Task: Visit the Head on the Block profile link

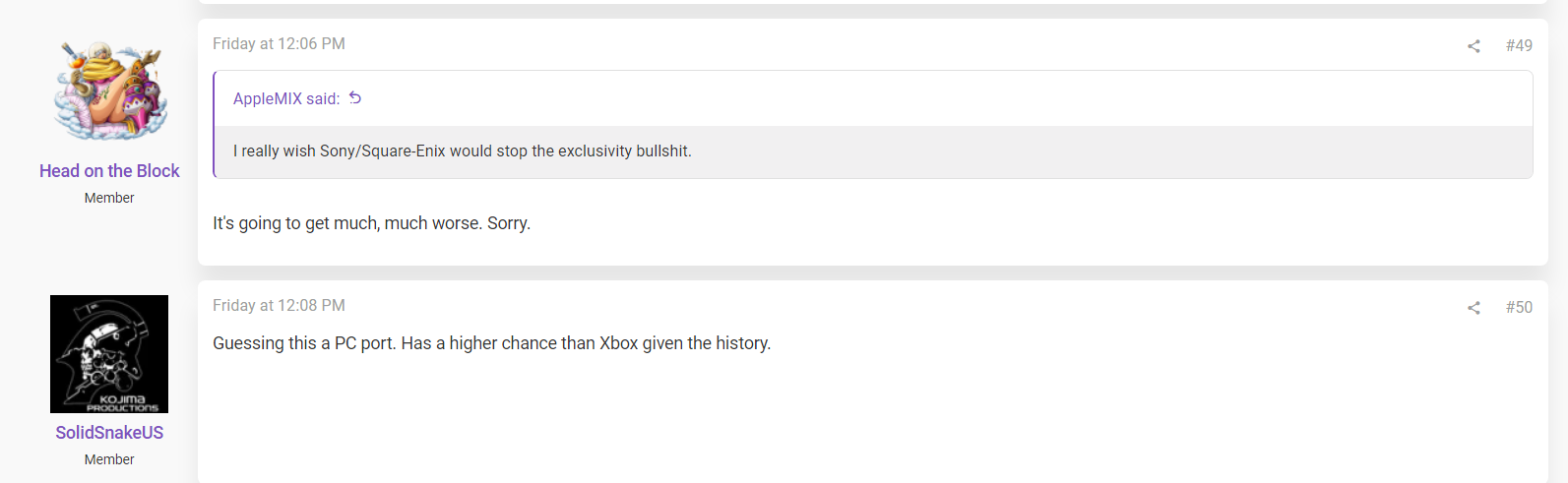Action: point(109,171)
